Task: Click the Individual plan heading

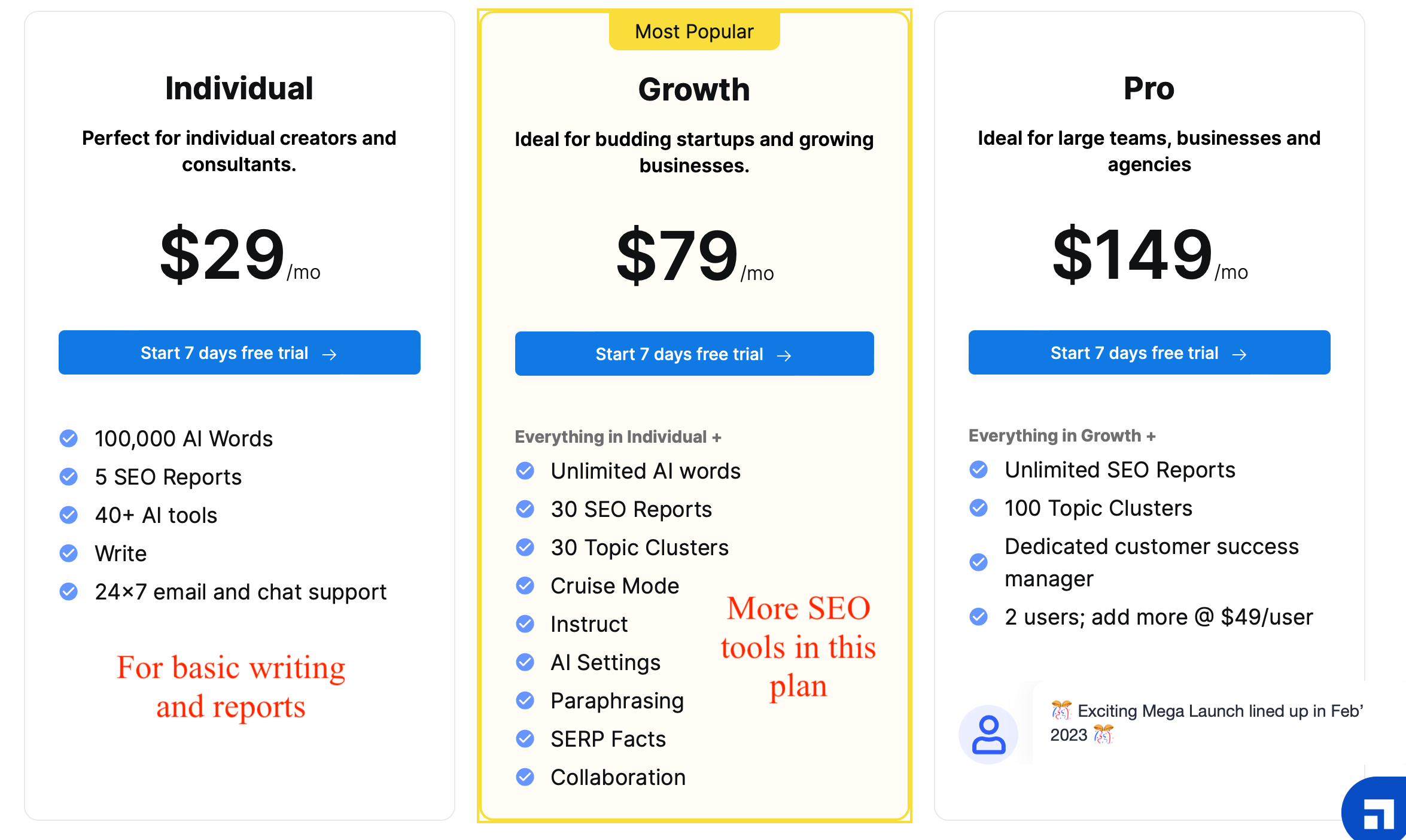Action: (239, 89)
